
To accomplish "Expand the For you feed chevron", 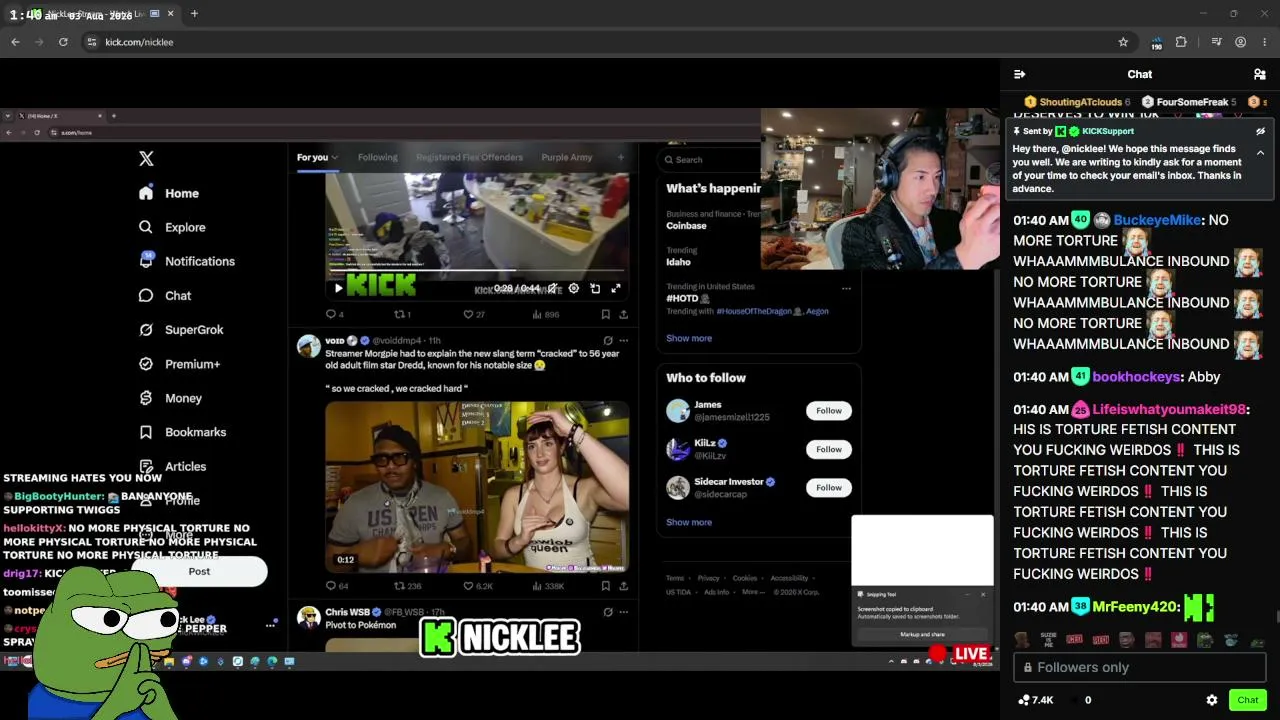I will pos(335,157).
